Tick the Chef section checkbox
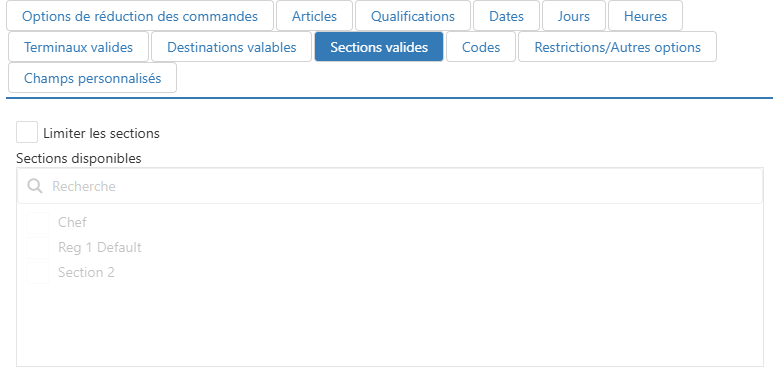Image resolution: width=773 pixels, height=377 pixels. pos(38,223)
